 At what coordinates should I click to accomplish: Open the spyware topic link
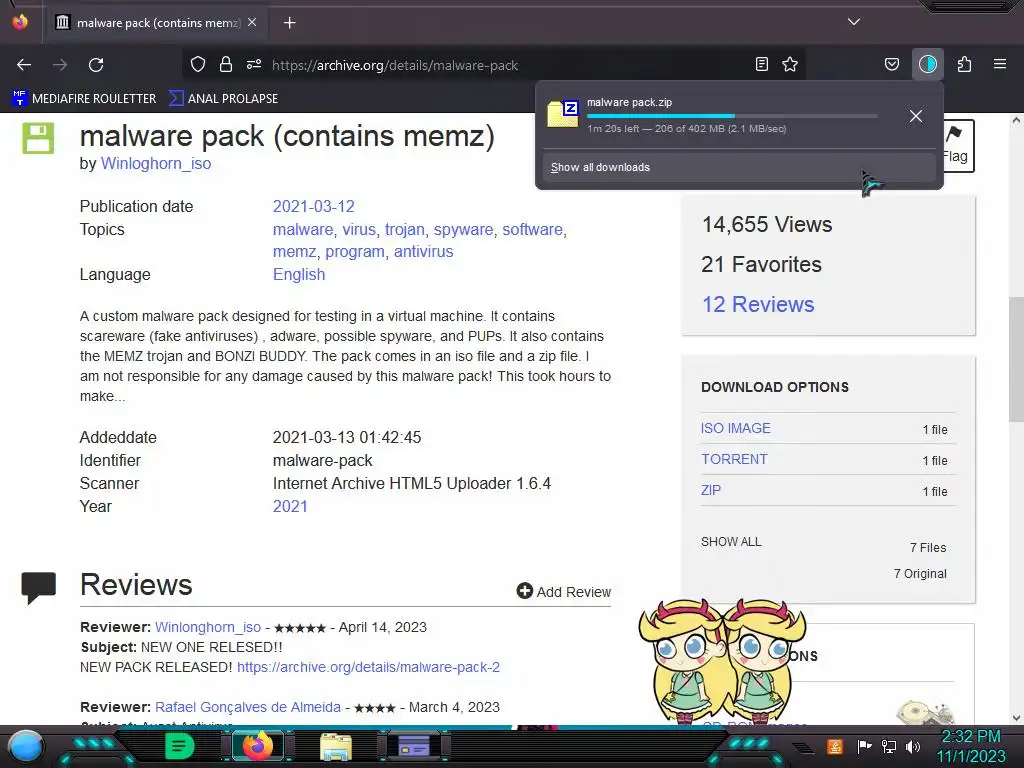tap(464, 229)
